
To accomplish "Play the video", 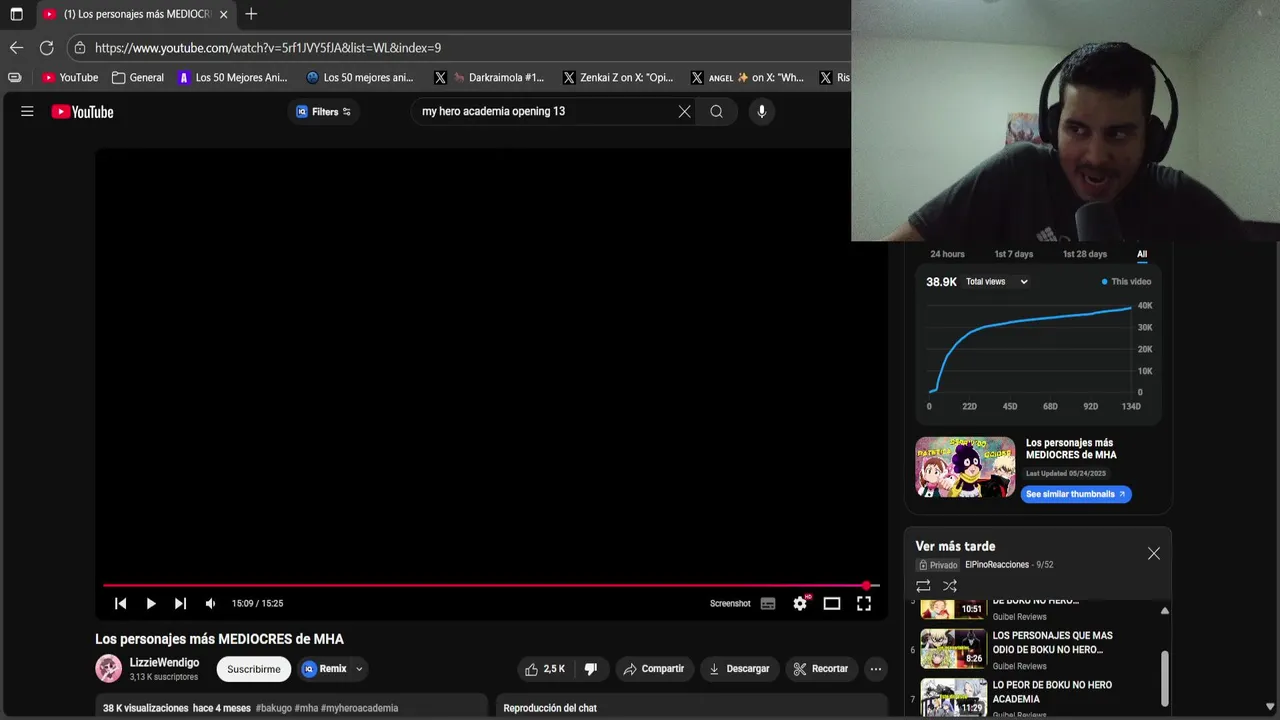I will point(151,603).
